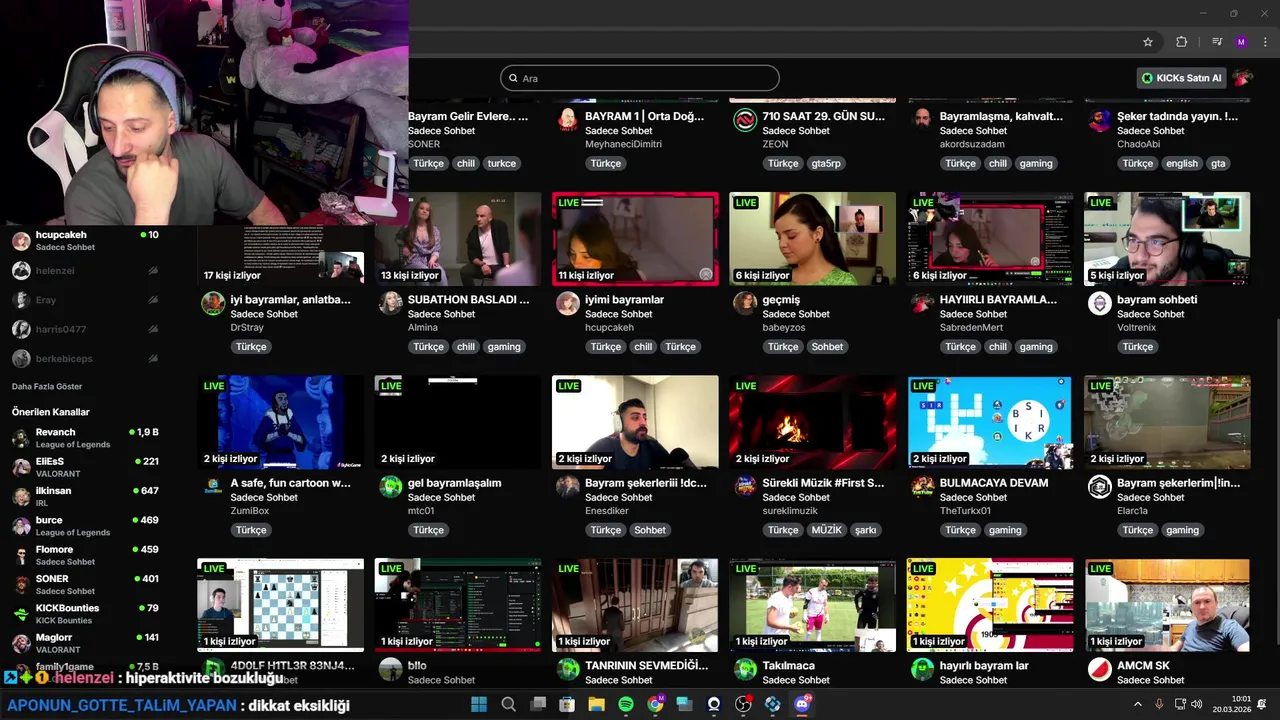Click the Almina channel avatar

(390, 304)
